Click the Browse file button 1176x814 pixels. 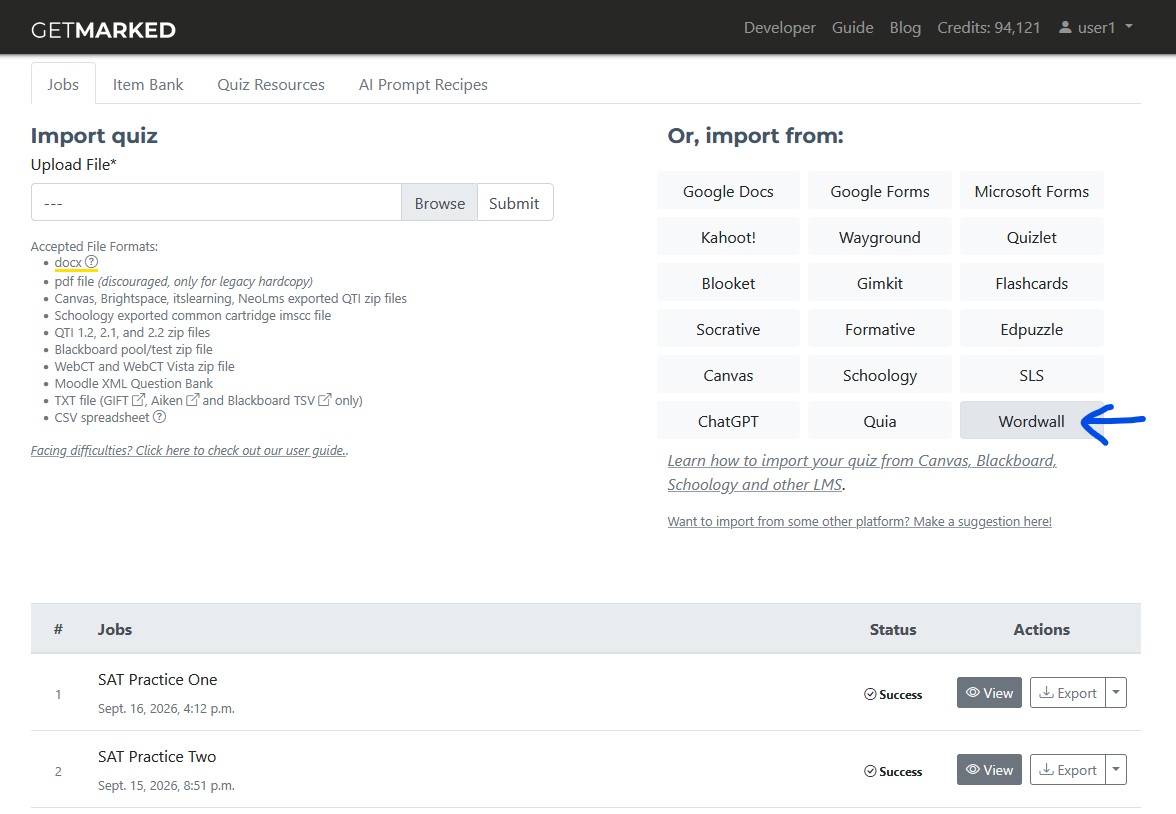point(440,203)
